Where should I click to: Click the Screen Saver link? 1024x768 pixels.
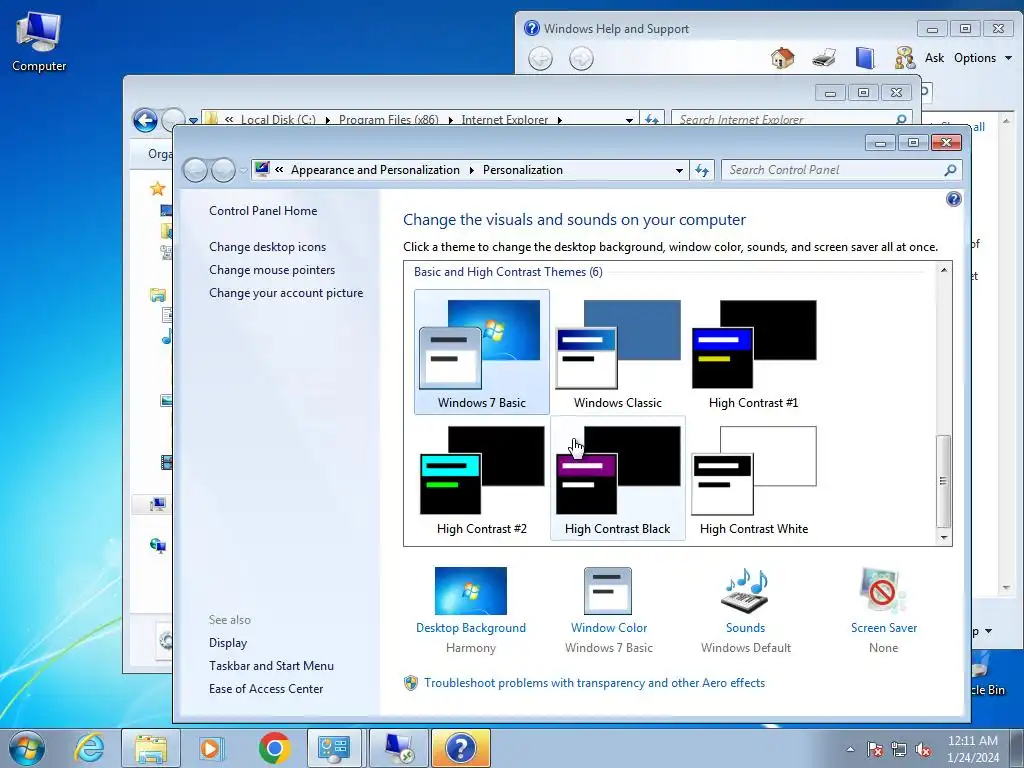884,628
